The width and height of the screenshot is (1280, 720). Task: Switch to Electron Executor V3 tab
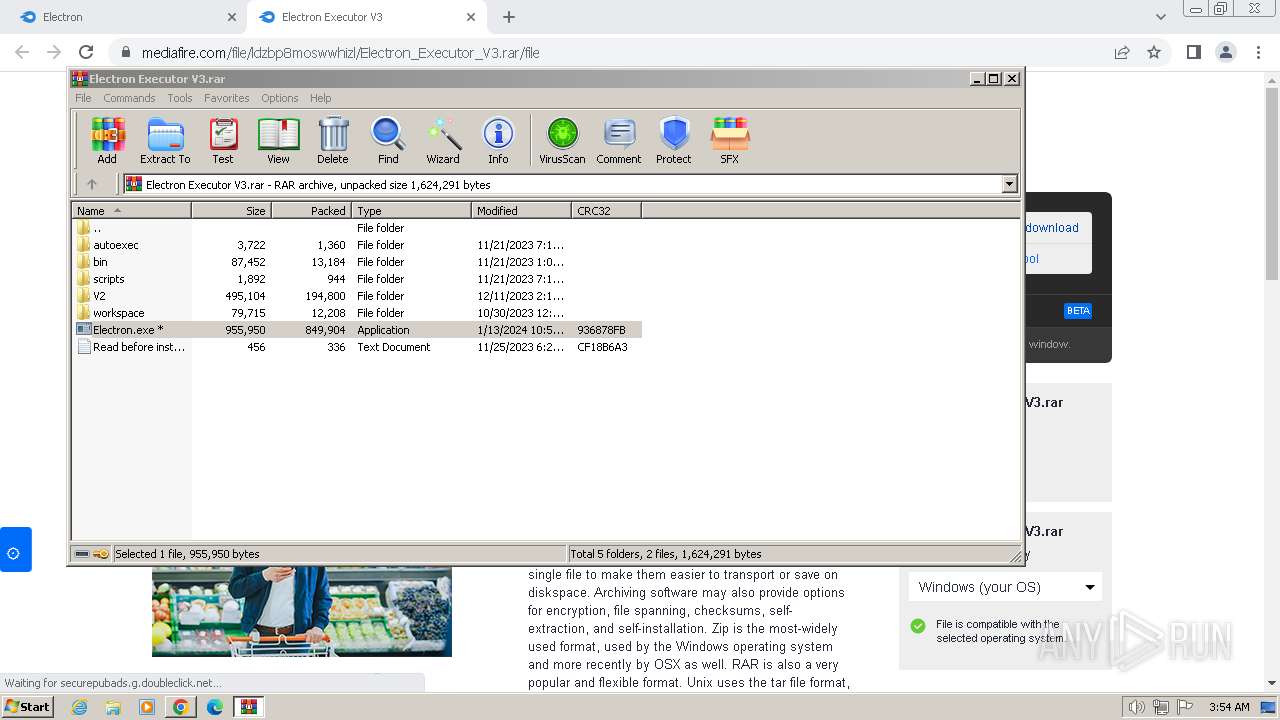365,17
